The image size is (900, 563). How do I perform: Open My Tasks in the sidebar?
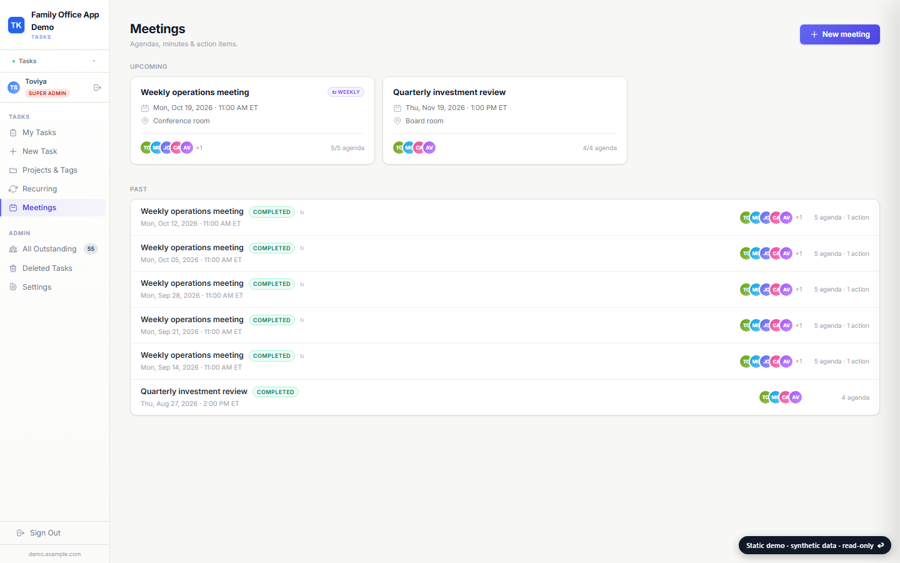tap(53, 133)
